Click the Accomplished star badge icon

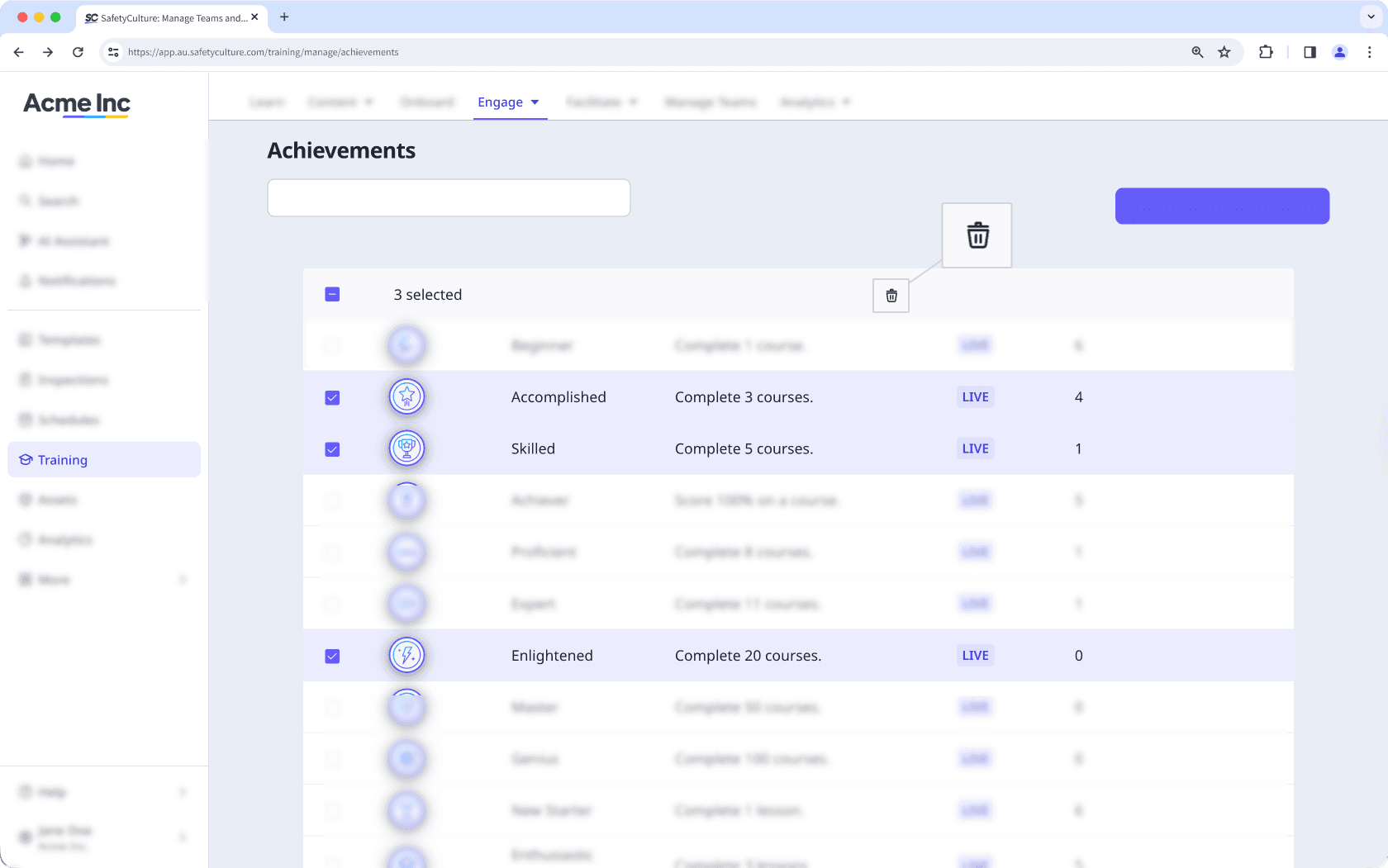[x=406, y=396]
